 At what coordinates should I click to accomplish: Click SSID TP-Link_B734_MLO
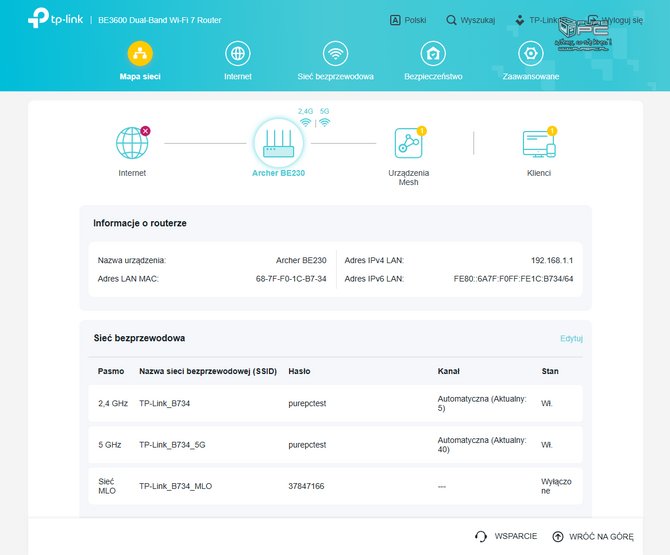point(175,486)
